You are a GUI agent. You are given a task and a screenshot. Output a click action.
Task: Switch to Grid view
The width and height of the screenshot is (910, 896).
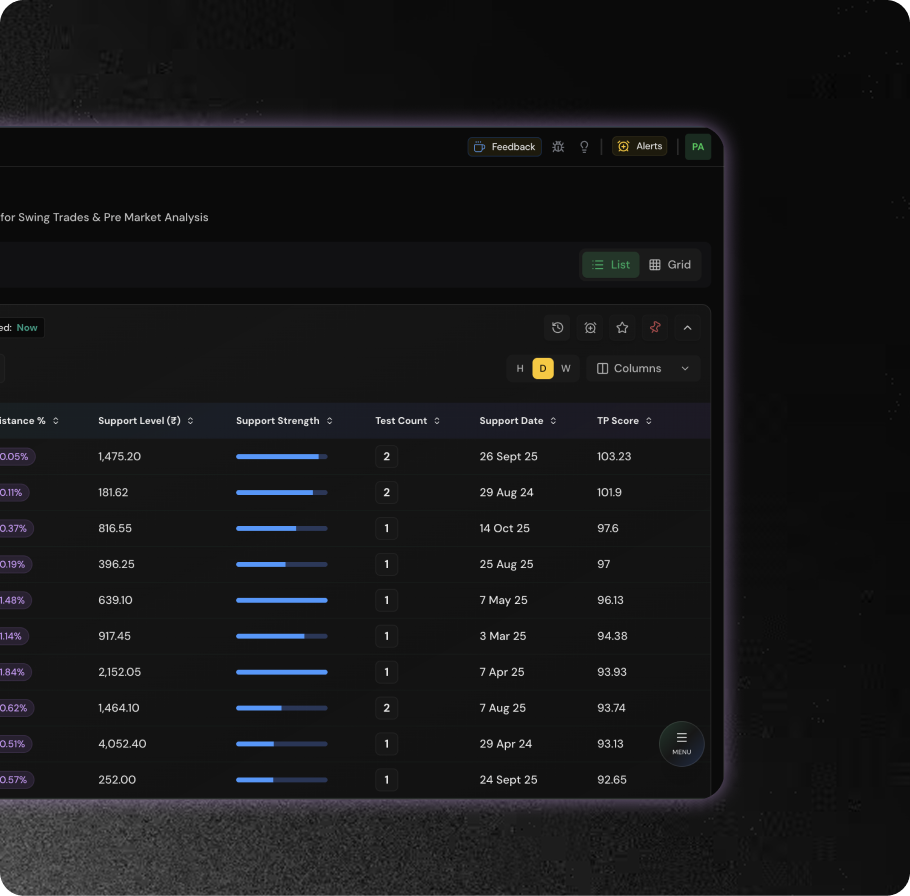(670, 265)
